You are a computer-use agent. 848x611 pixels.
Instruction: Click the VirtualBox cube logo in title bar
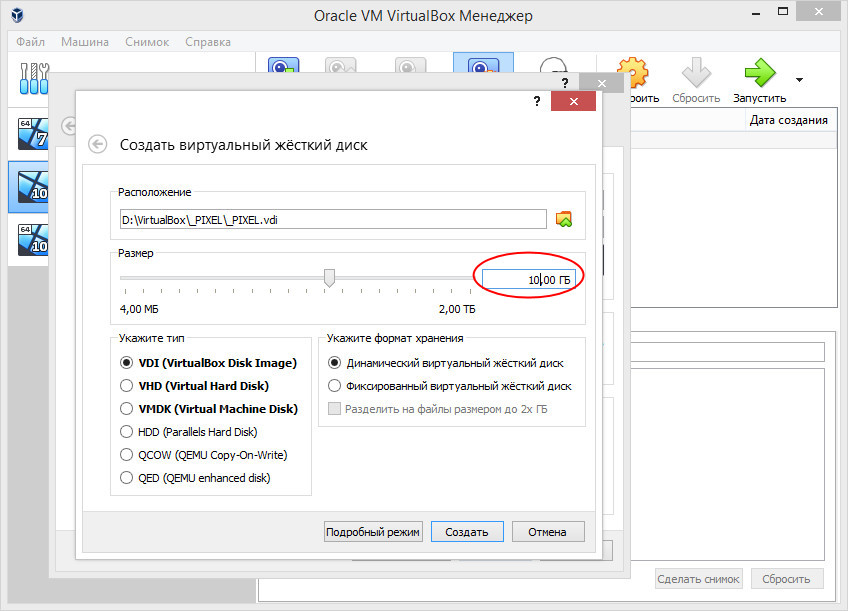coord(17,15)
